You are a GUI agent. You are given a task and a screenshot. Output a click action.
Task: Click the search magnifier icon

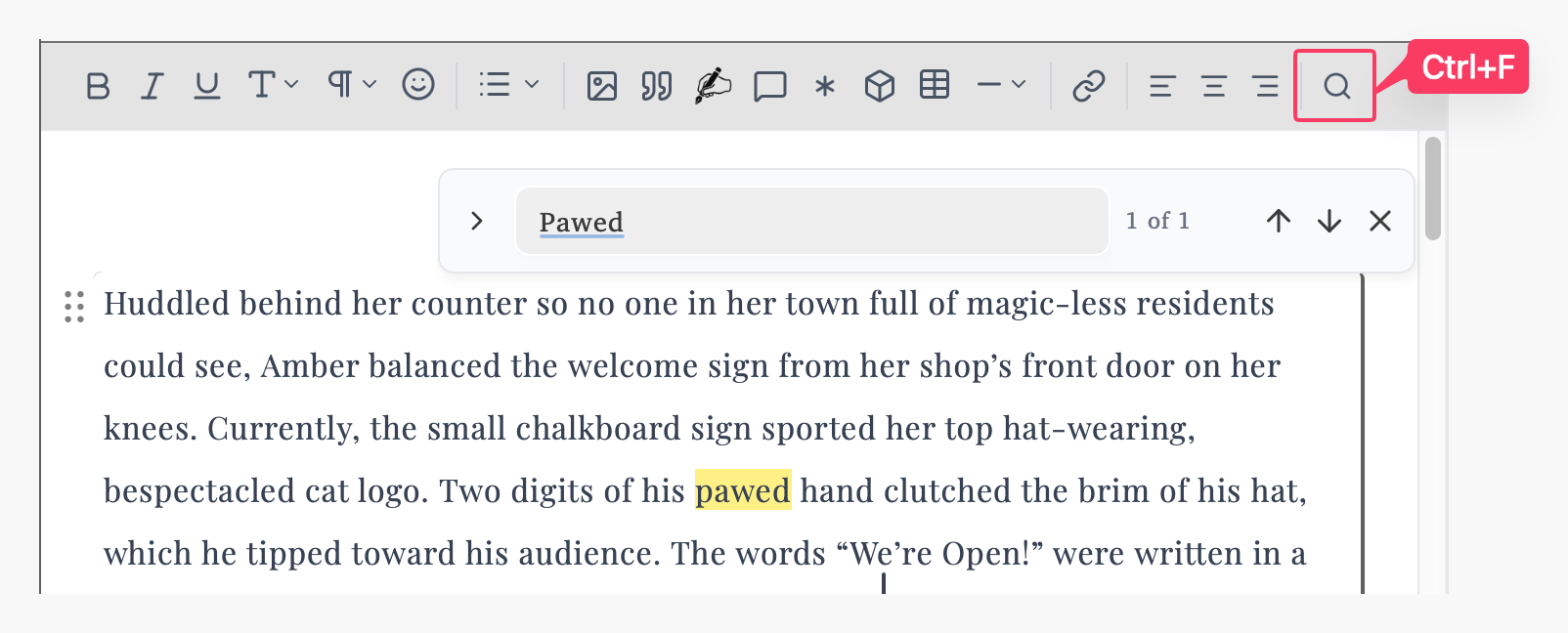1337,86
